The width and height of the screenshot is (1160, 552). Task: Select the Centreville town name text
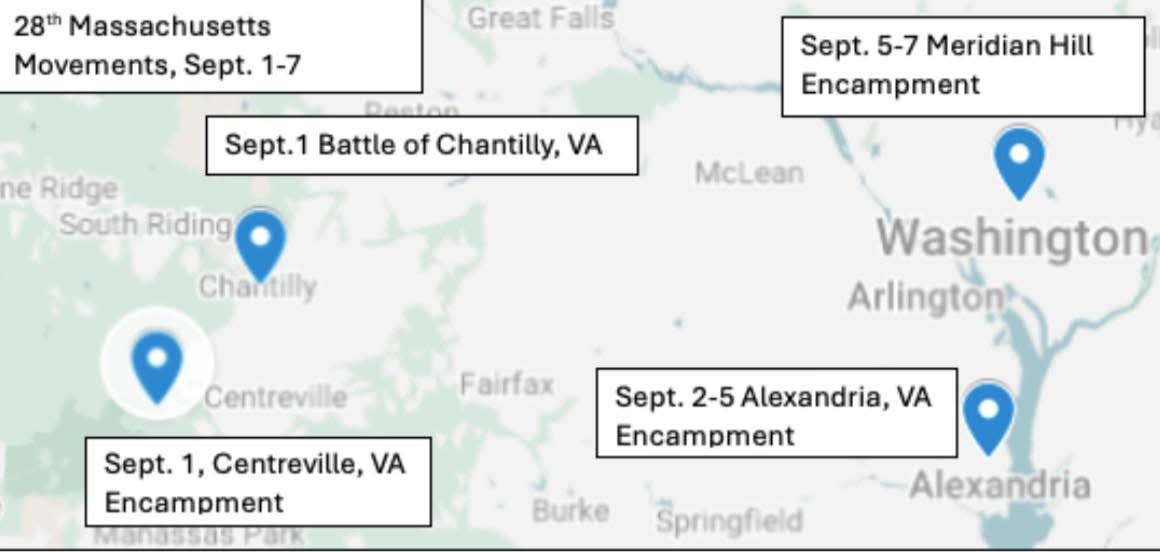point(275,397)
